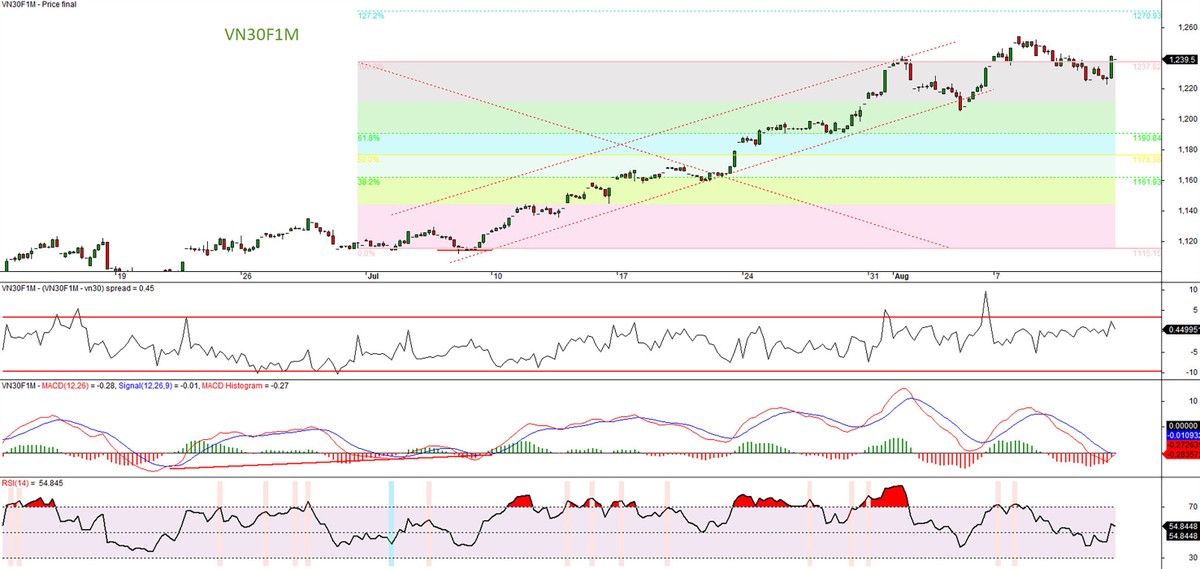1200x569 pixels.
Task: Click the green VN30F1M chart annotation text
Action: [x=262, y=35]
